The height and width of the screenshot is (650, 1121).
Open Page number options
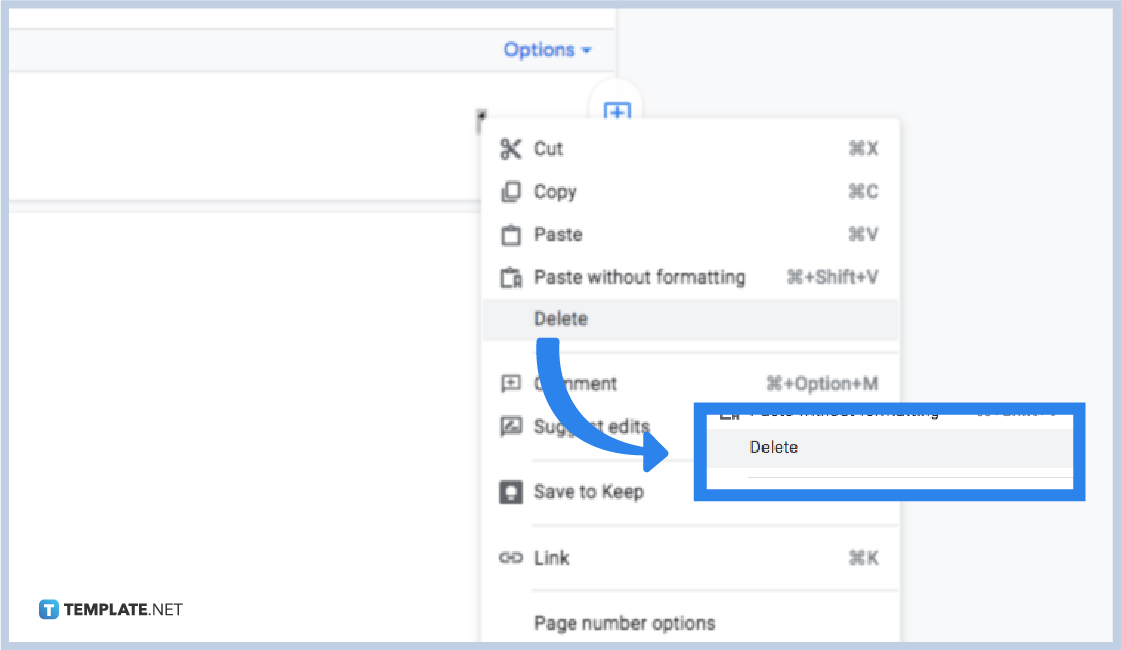pos(624,622)
